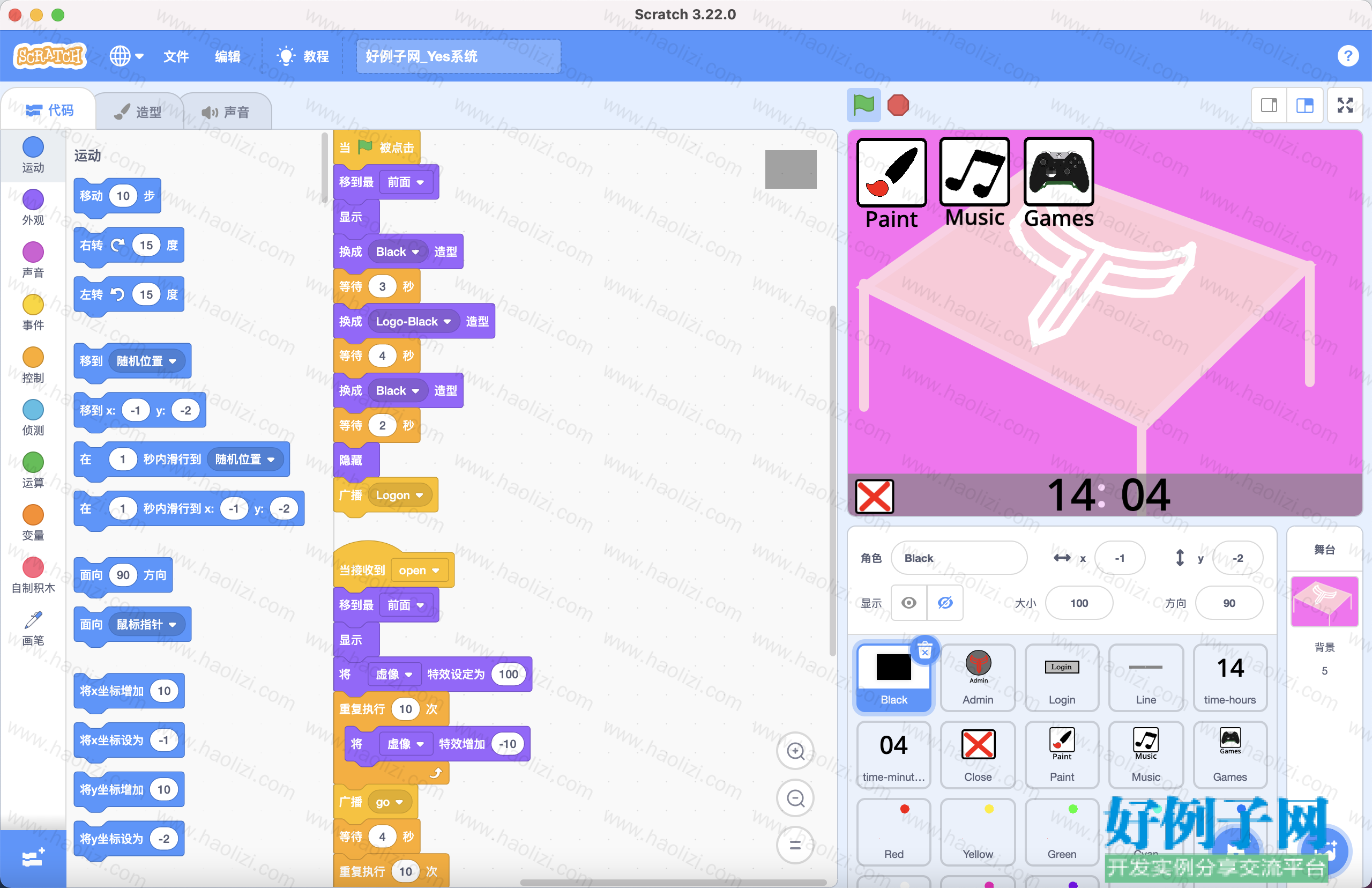
Task: Select the 运动 motion category
Action: coord(33,154)
